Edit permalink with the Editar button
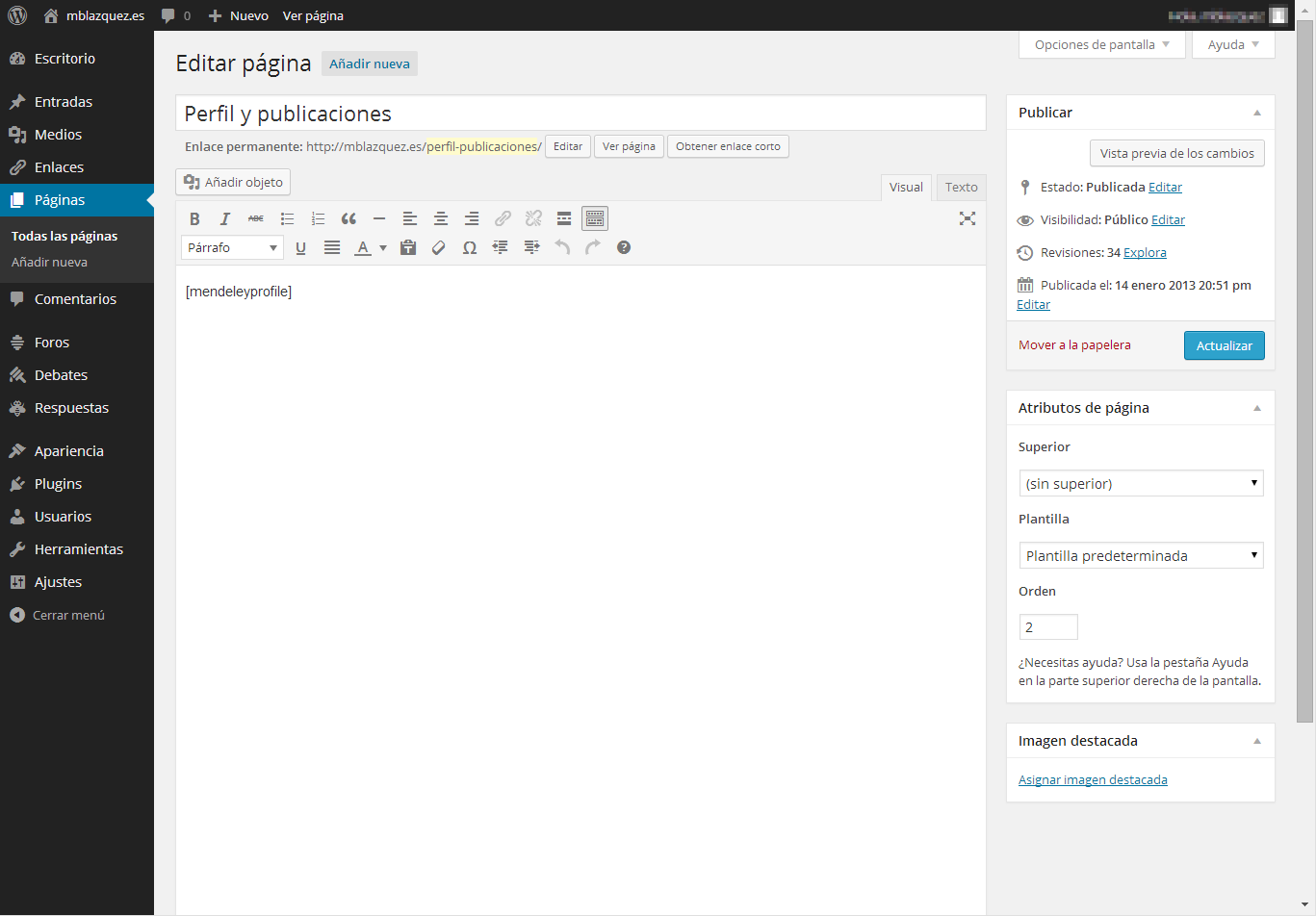 pos(568,146)
